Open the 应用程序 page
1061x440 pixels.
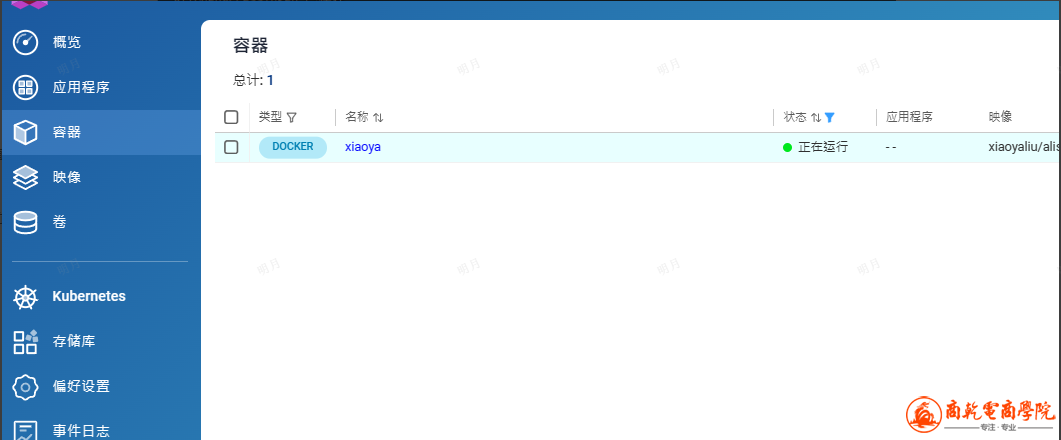81,87
